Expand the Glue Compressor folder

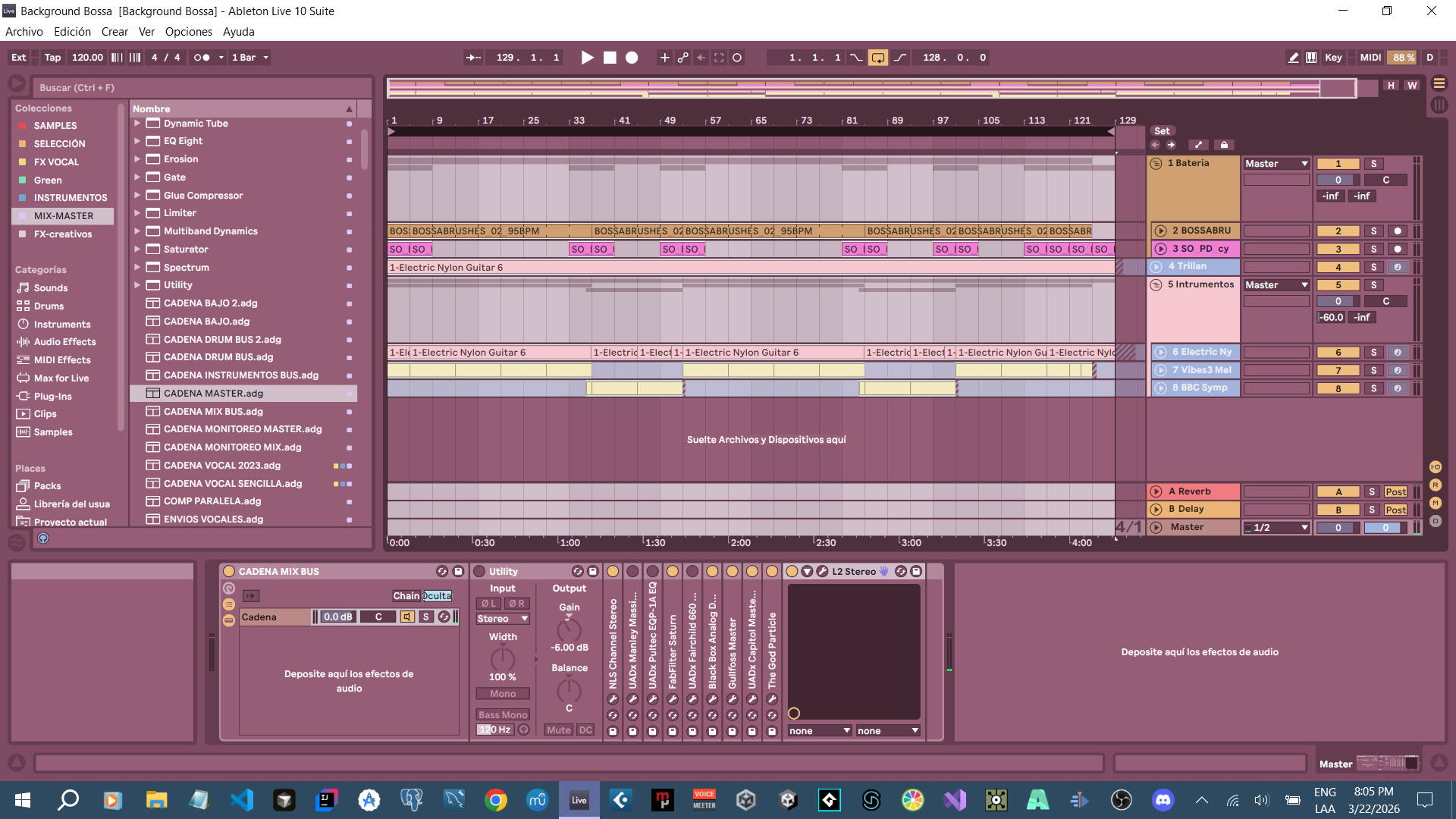click(137, 195)
